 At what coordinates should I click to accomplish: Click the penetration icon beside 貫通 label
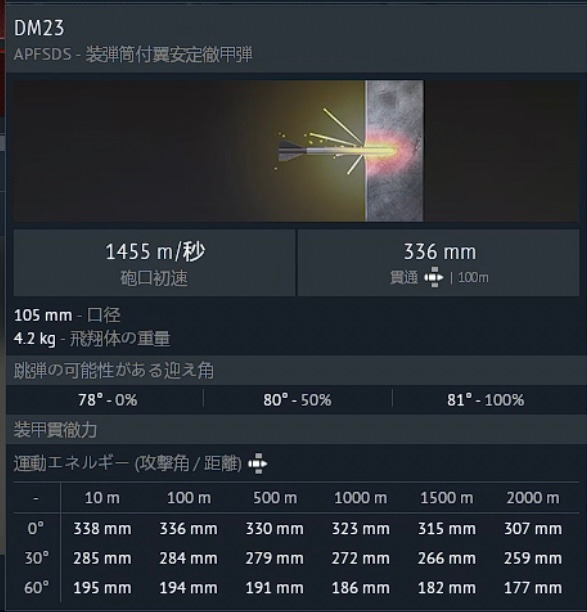pyautogui.click(x=434, y=278)
